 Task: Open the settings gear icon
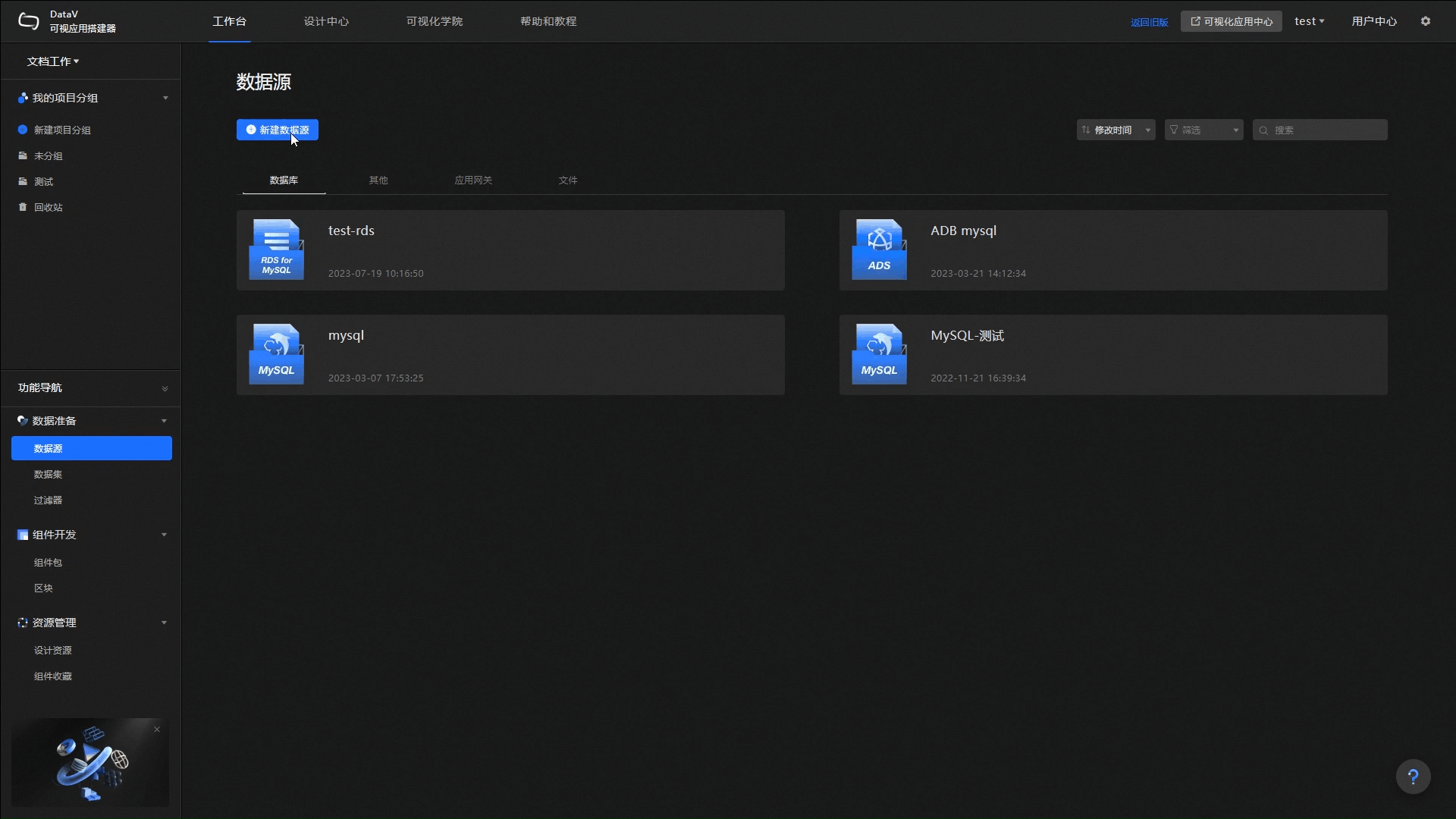tap(1426, 21)
